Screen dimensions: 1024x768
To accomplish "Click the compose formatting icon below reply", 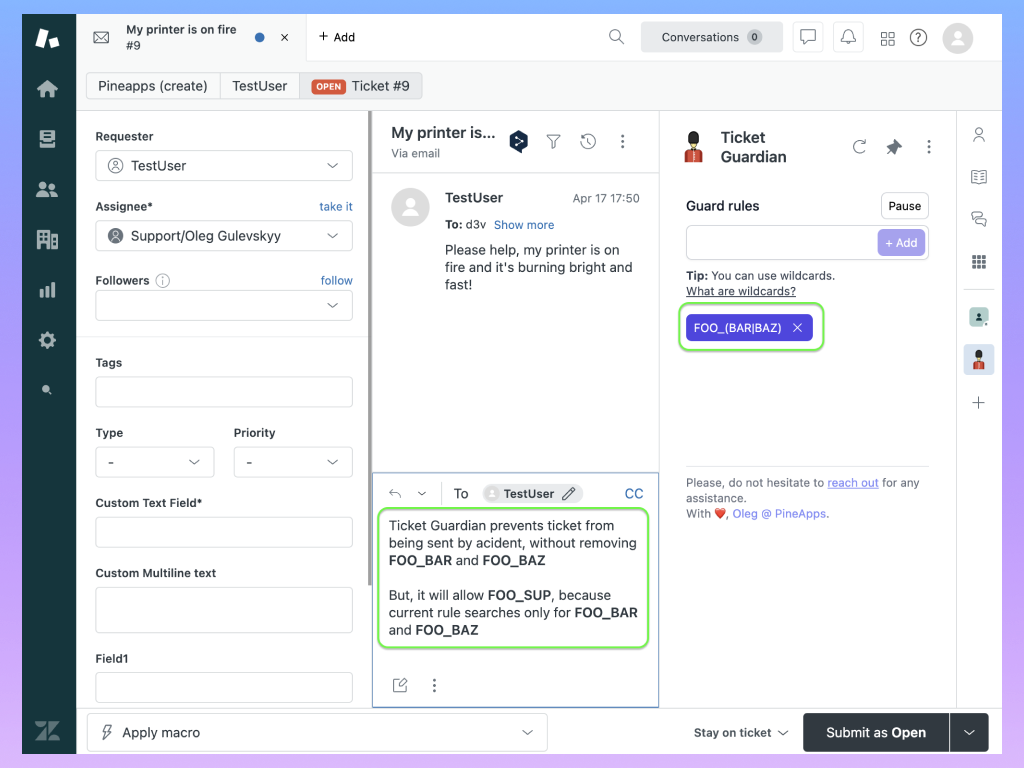I will (400, 685).
